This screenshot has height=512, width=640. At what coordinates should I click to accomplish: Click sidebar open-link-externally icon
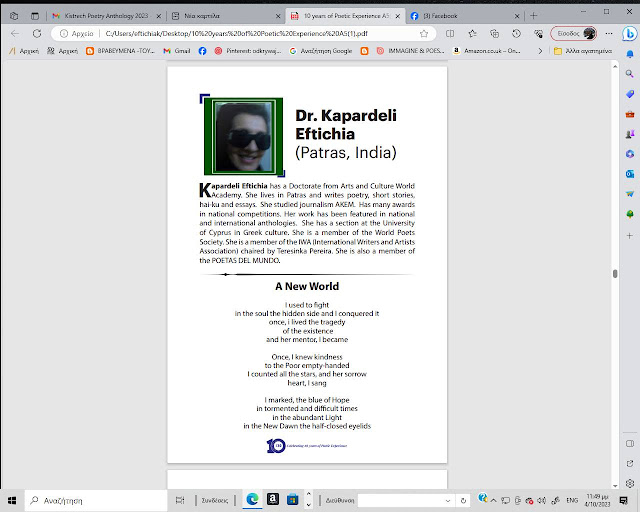tap(630, 463)
